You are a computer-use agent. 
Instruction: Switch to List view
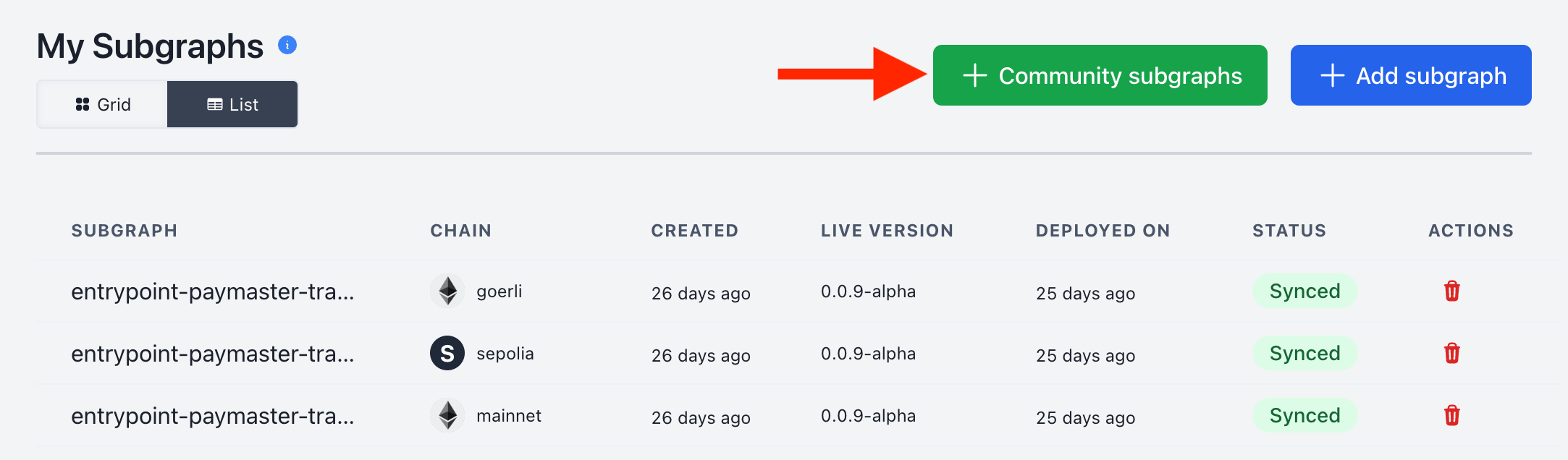232,105
